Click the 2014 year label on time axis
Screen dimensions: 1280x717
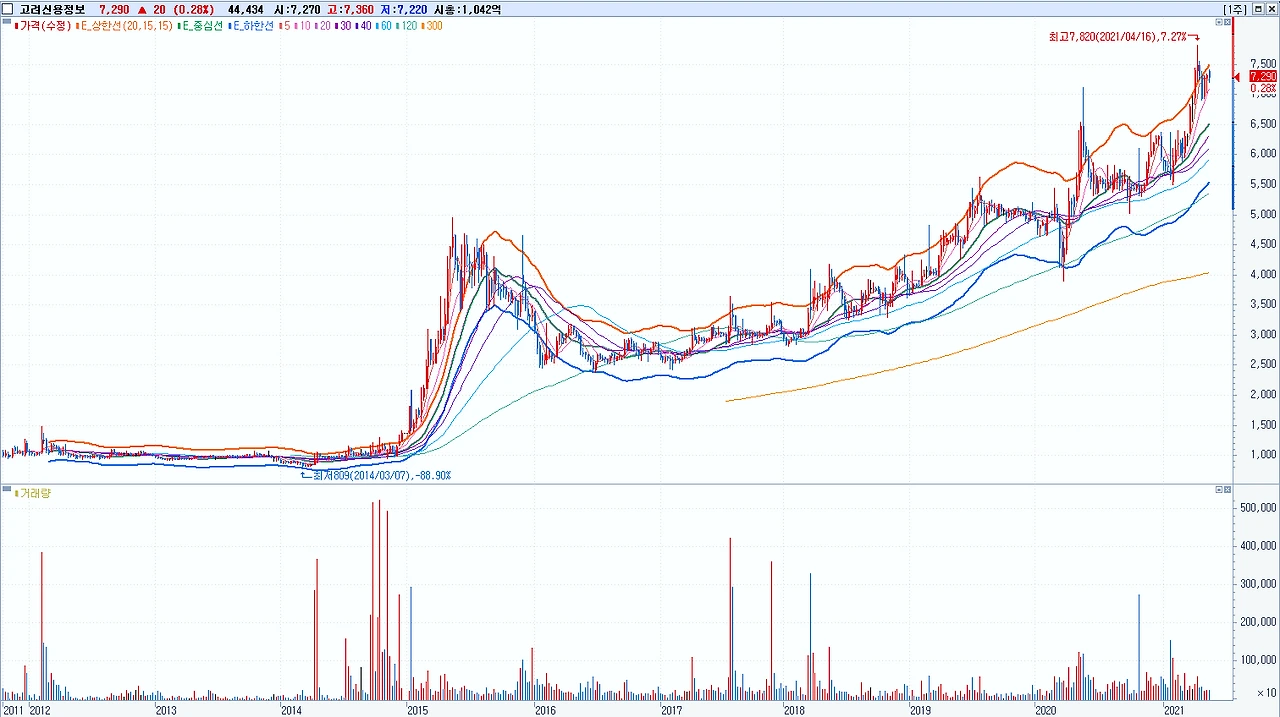click(x=291, y=710)
